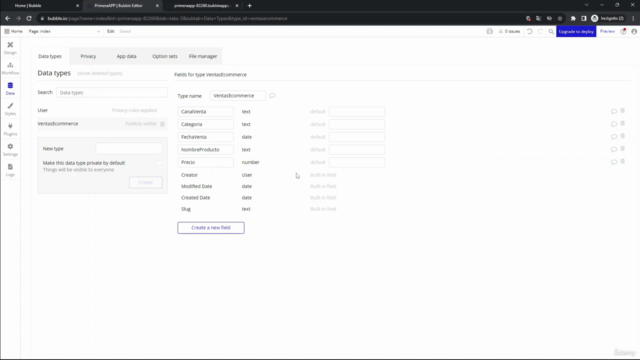
Task: Click the New type name input
Action: [x=129, y=149]
